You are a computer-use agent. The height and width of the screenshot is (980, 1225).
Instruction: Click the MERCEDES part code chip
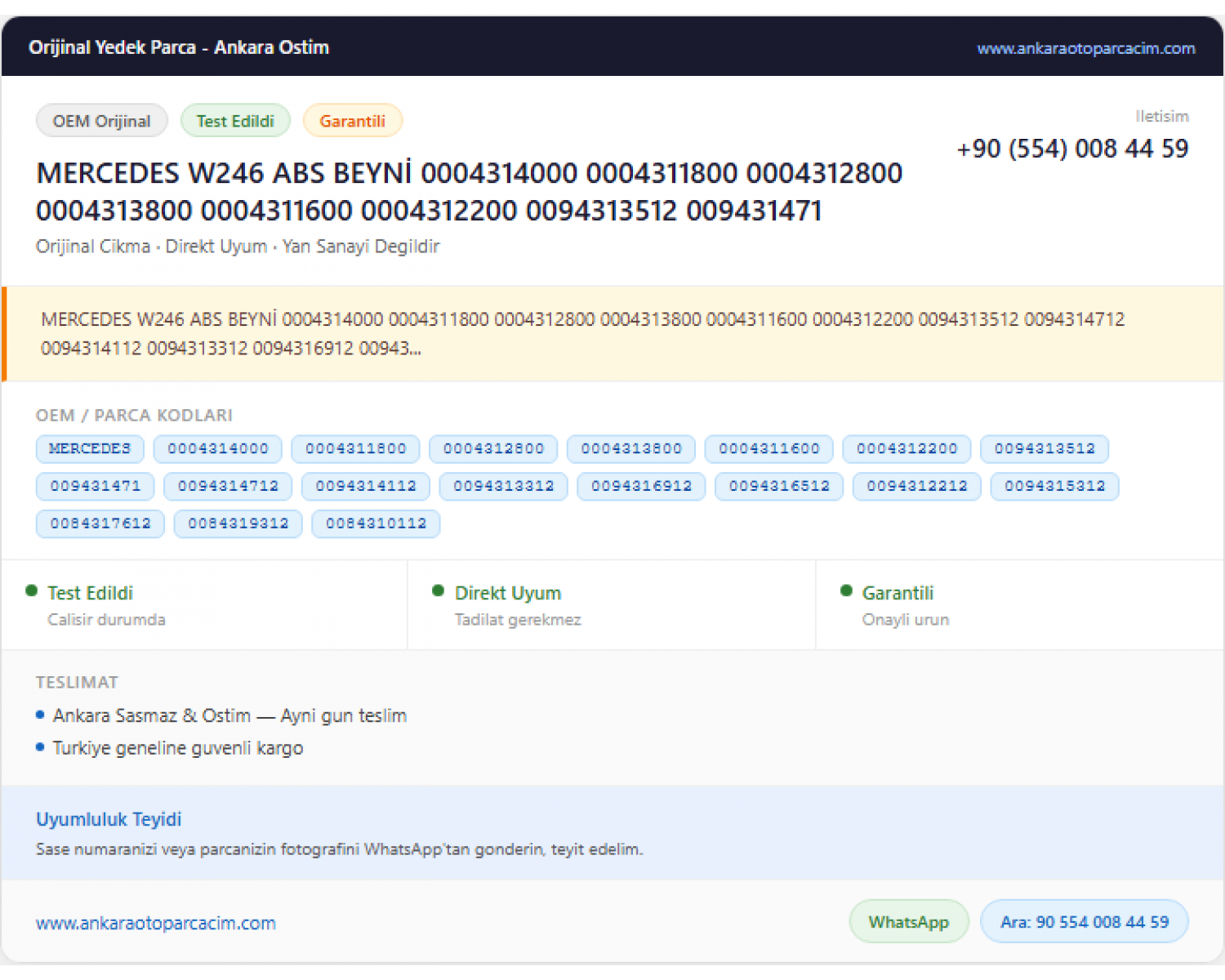pyautogui.click(x=90, y=448)
